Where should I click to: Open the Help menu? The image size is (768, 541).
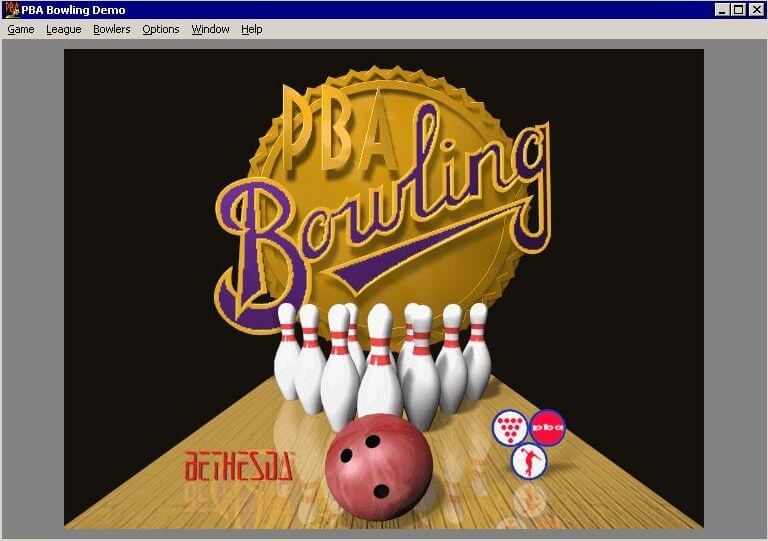[251, 29]
